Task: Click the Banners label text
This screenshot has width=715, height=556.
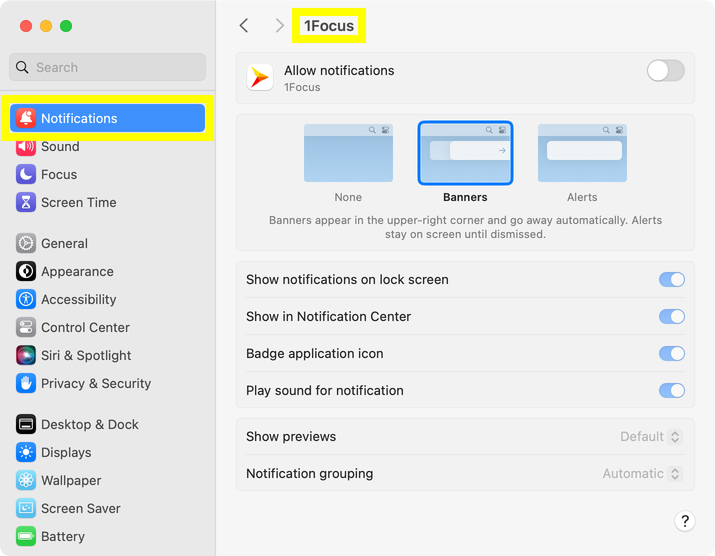Action: tap(465, 197)
